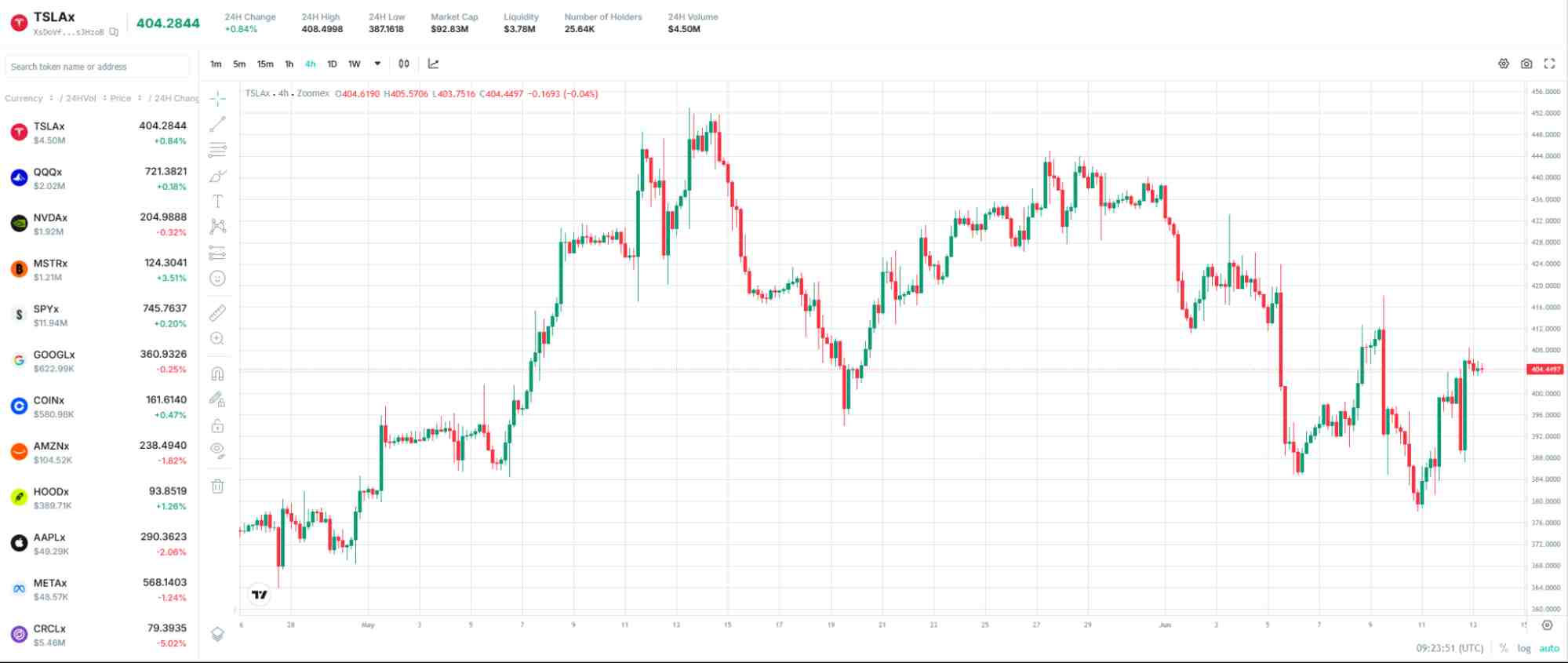The height and width of the screenshot is (663, 1568).
Task: Select the crosshair cursor tool
Action: point(218,98)
